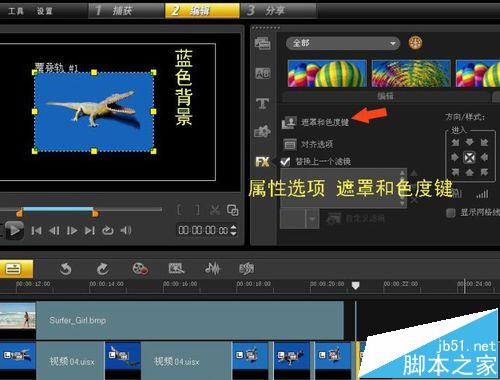Click the right orange trim marker
This screenshot has width=500, height=380.
(95, 213)
